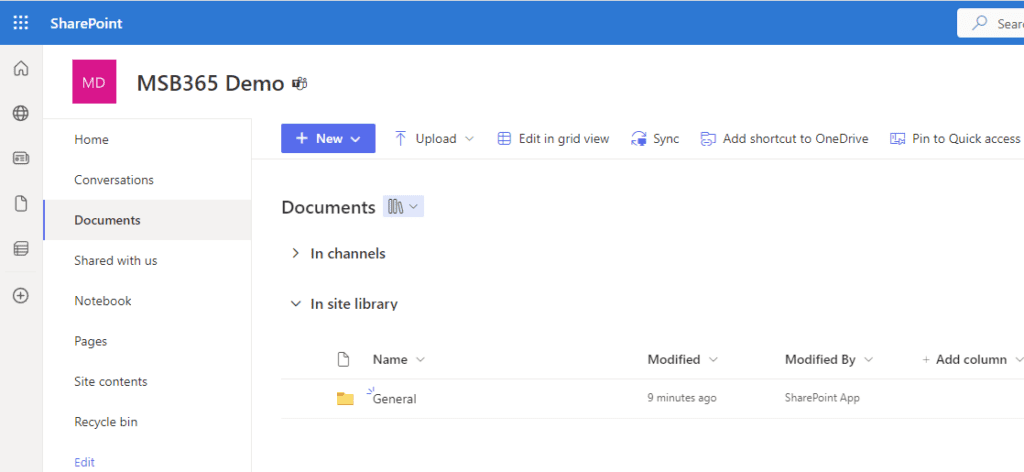
Task: Click the Pin to Quick access label
Action: (x=966, y=138)
